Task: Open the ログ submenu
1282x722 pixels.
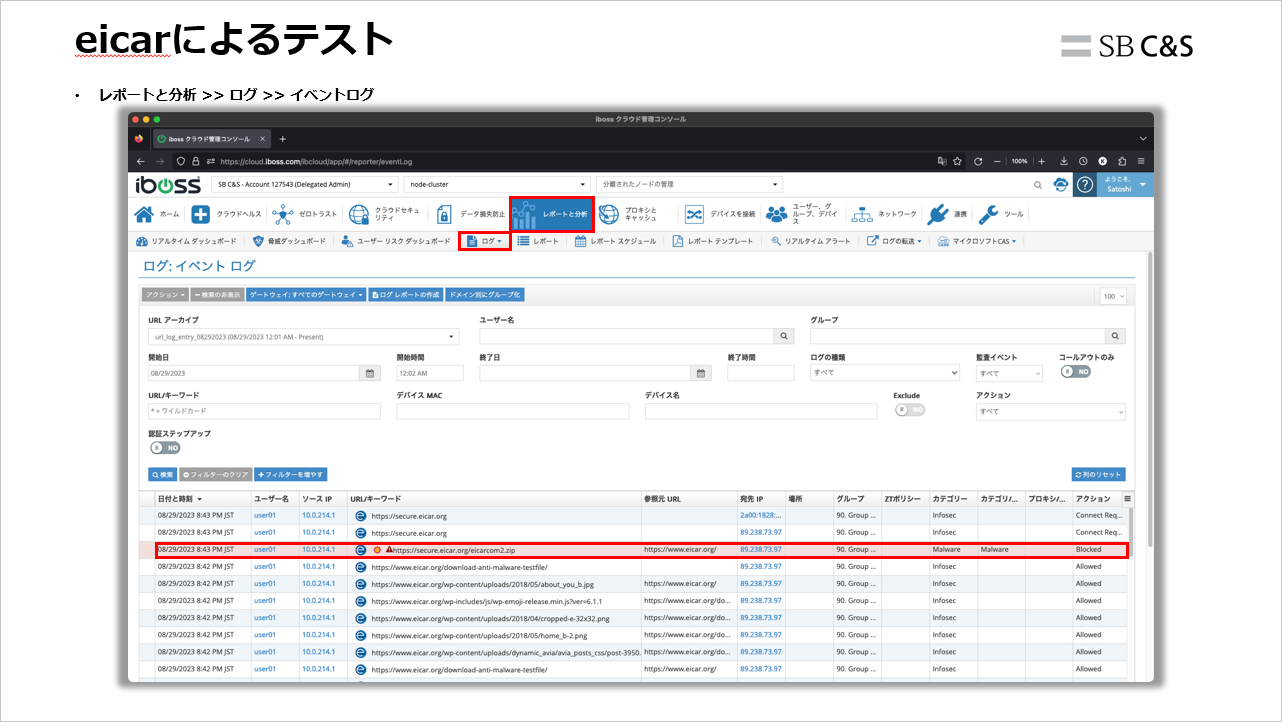Action: (484, 241)
